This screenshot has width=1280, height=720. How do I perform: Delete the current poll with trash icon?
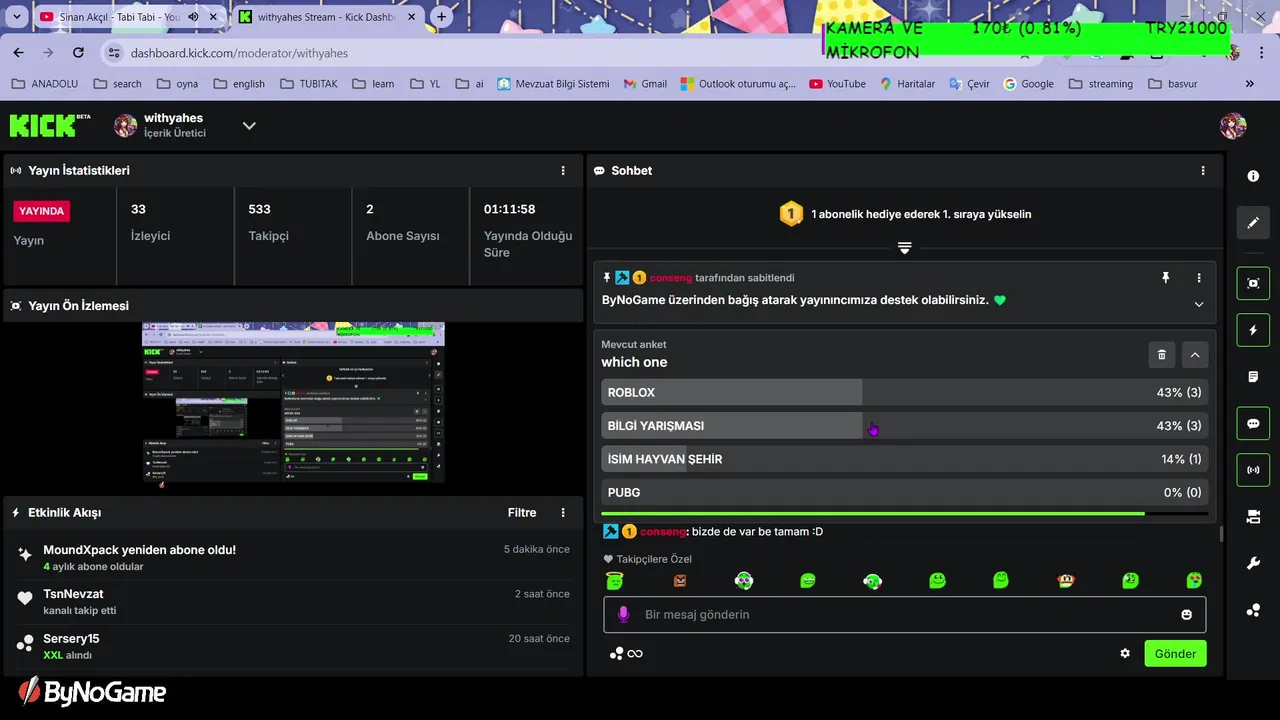[1161, 354]
